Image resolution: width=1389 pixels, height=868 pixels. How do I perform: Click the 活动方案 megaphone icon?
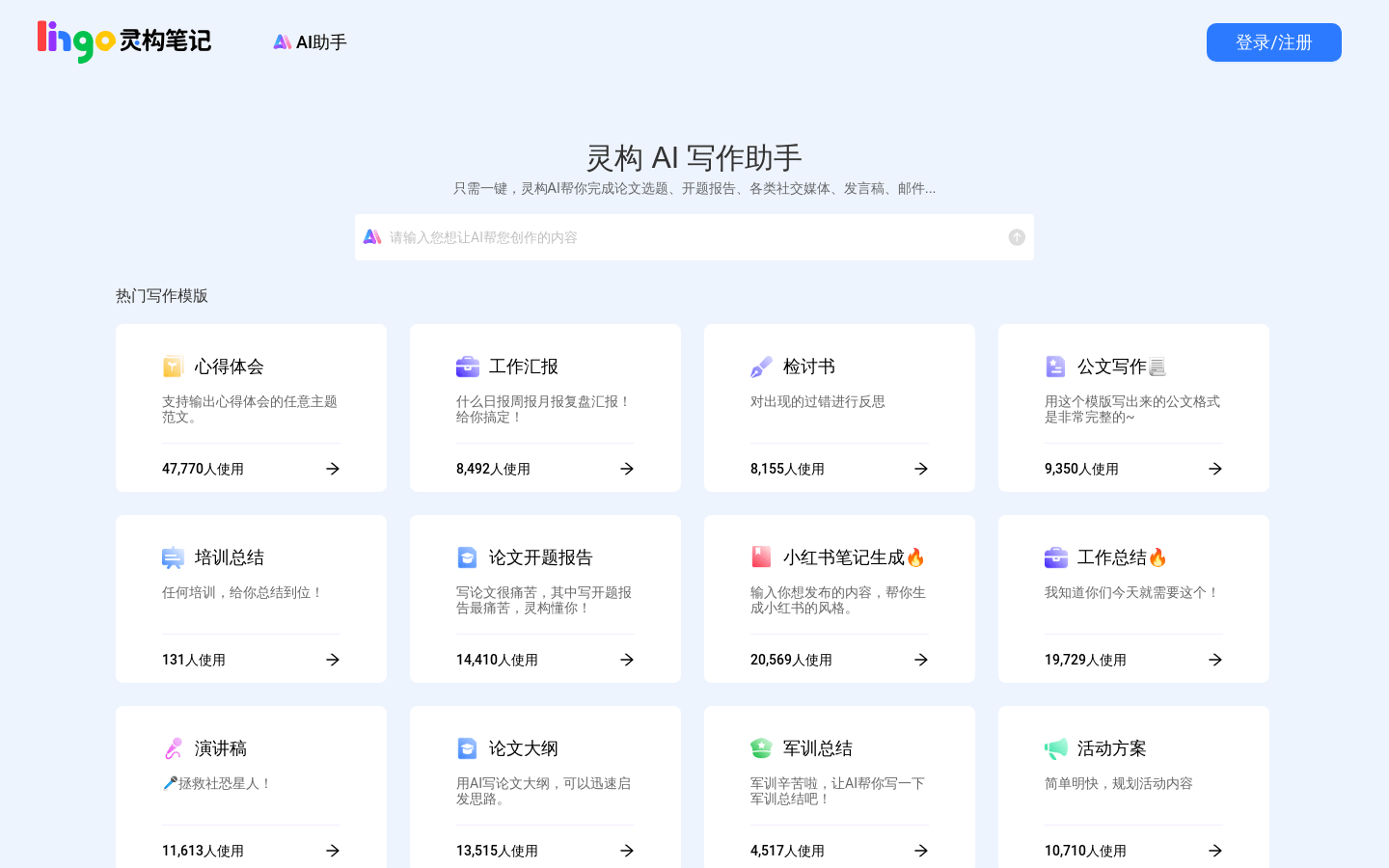point(1056,748)
